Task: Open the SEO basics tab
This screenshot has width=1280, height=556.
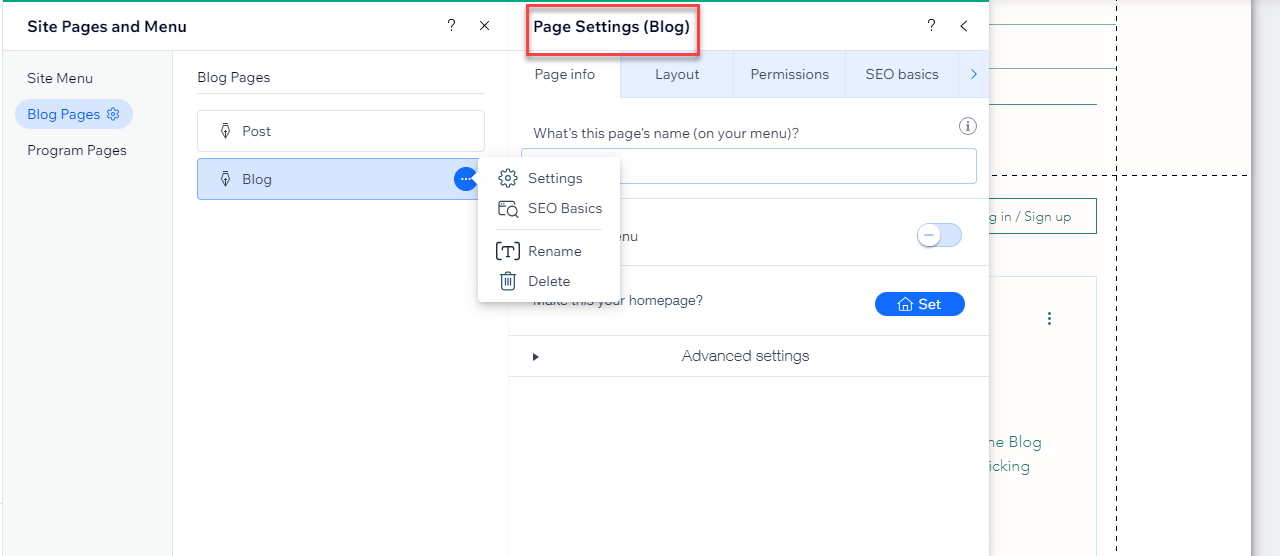Action: tap(902, 74)
